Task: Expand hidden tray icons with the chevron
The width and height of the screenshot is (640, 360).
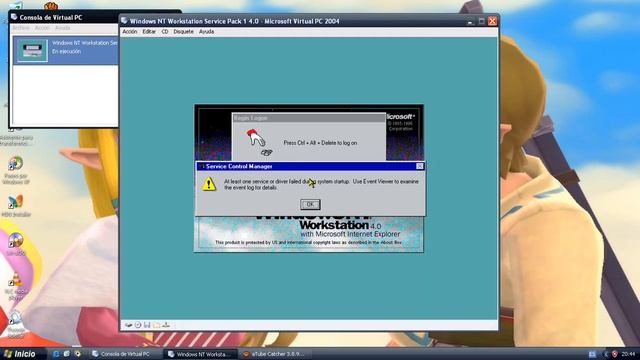Action: point(605,354)
